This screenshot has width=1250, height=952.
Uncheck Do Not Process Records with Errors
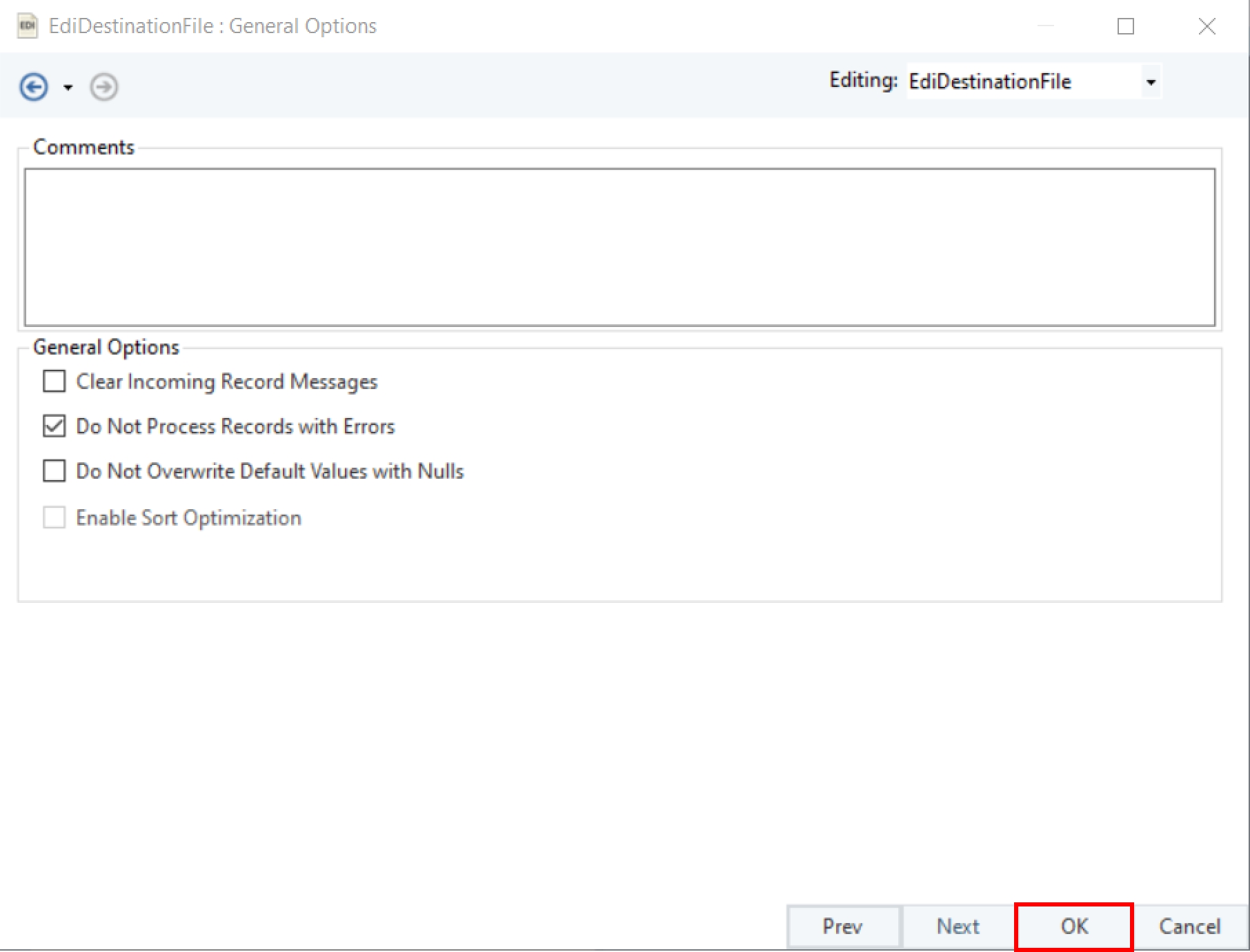54,426
